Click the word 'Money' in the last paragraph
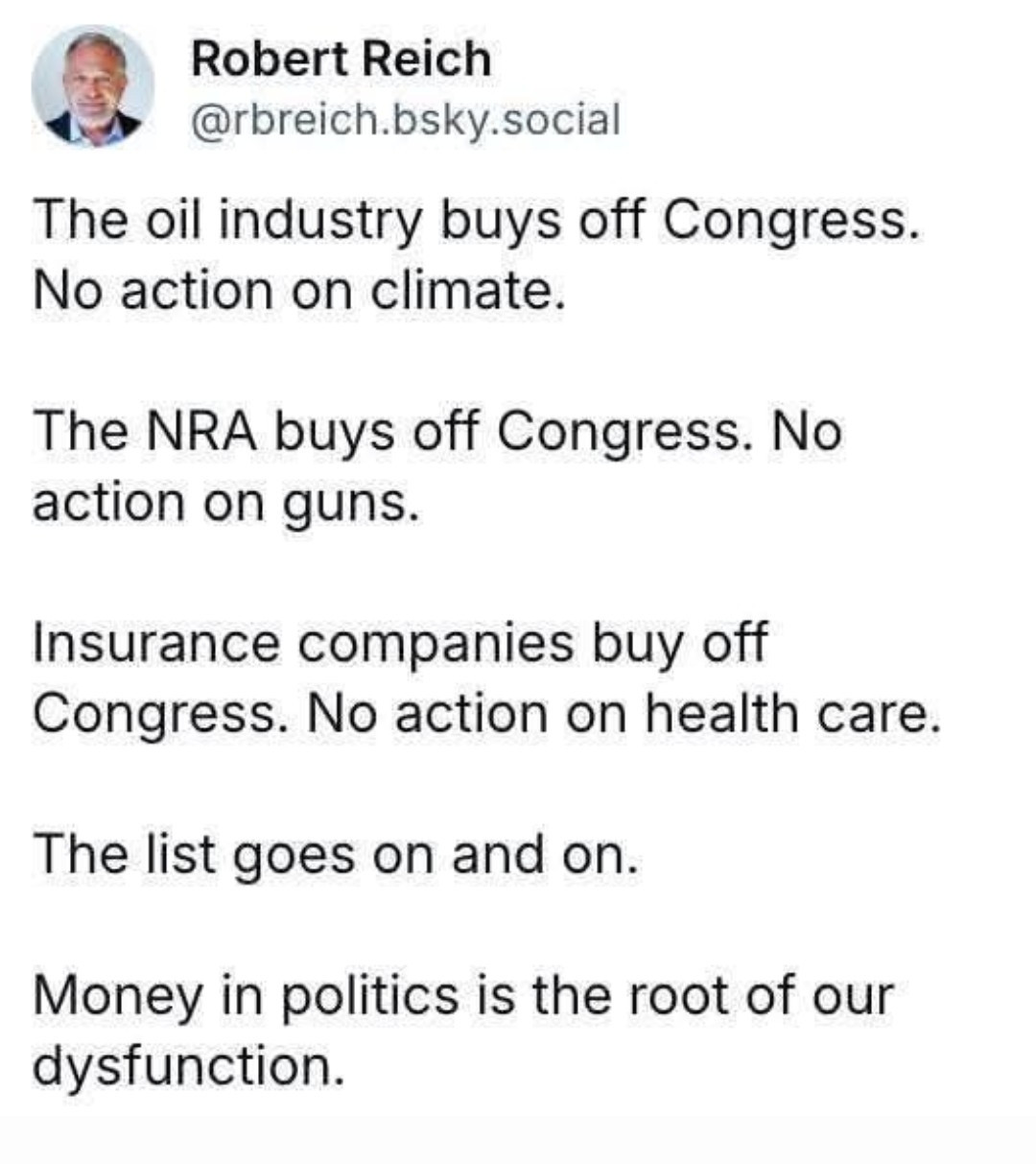1036x1164 pixels. coord(118,997)
